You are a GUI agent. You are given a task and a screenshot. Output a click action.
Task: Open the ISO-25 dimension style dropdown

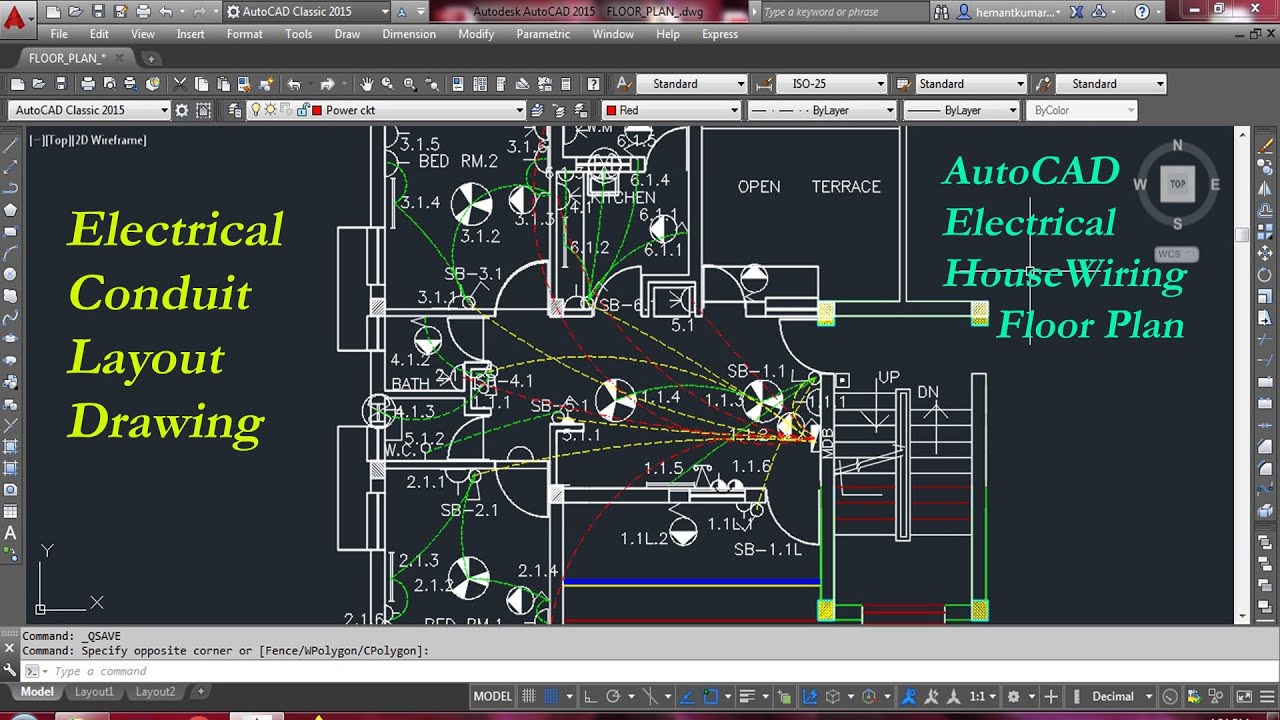(x=832, y=84)
